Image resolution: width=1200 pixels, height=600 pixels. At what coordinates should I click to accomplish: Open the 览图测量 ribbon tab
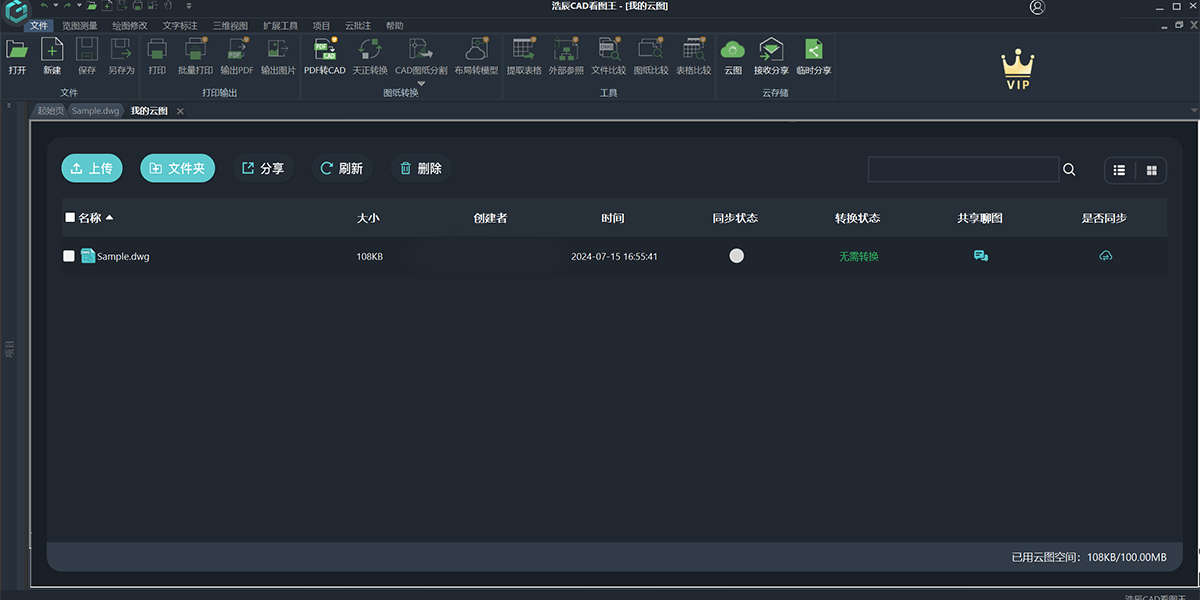point(80,25)
